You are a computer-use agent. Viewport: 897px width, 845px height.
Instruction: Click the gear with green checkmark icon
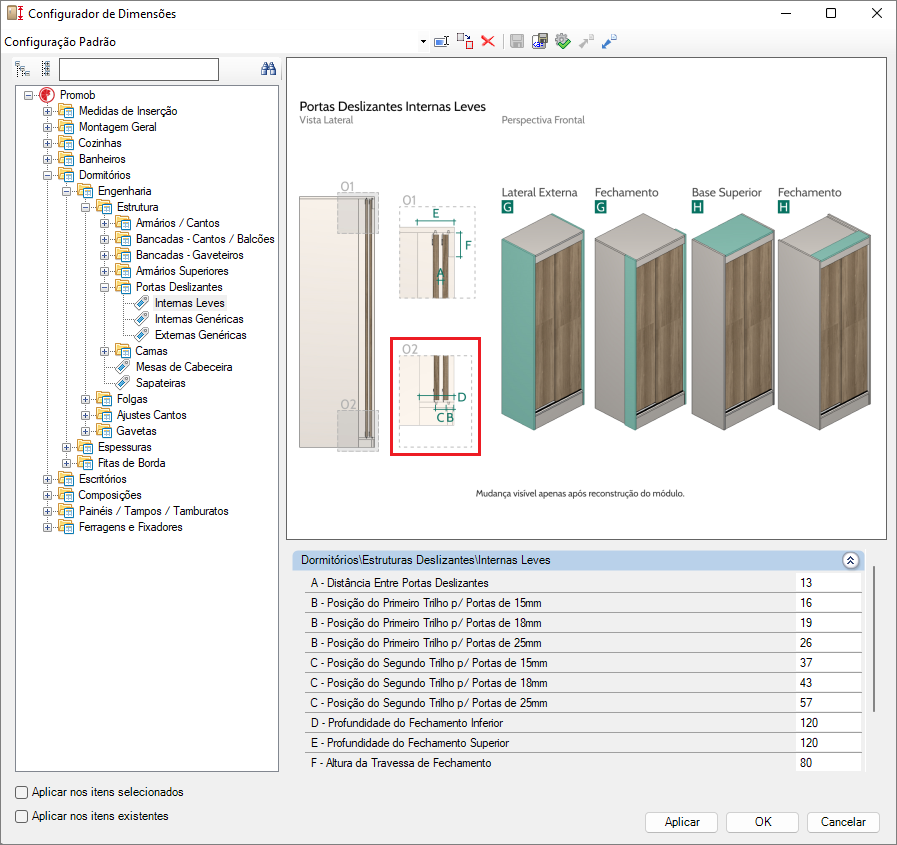coord(563,41)
